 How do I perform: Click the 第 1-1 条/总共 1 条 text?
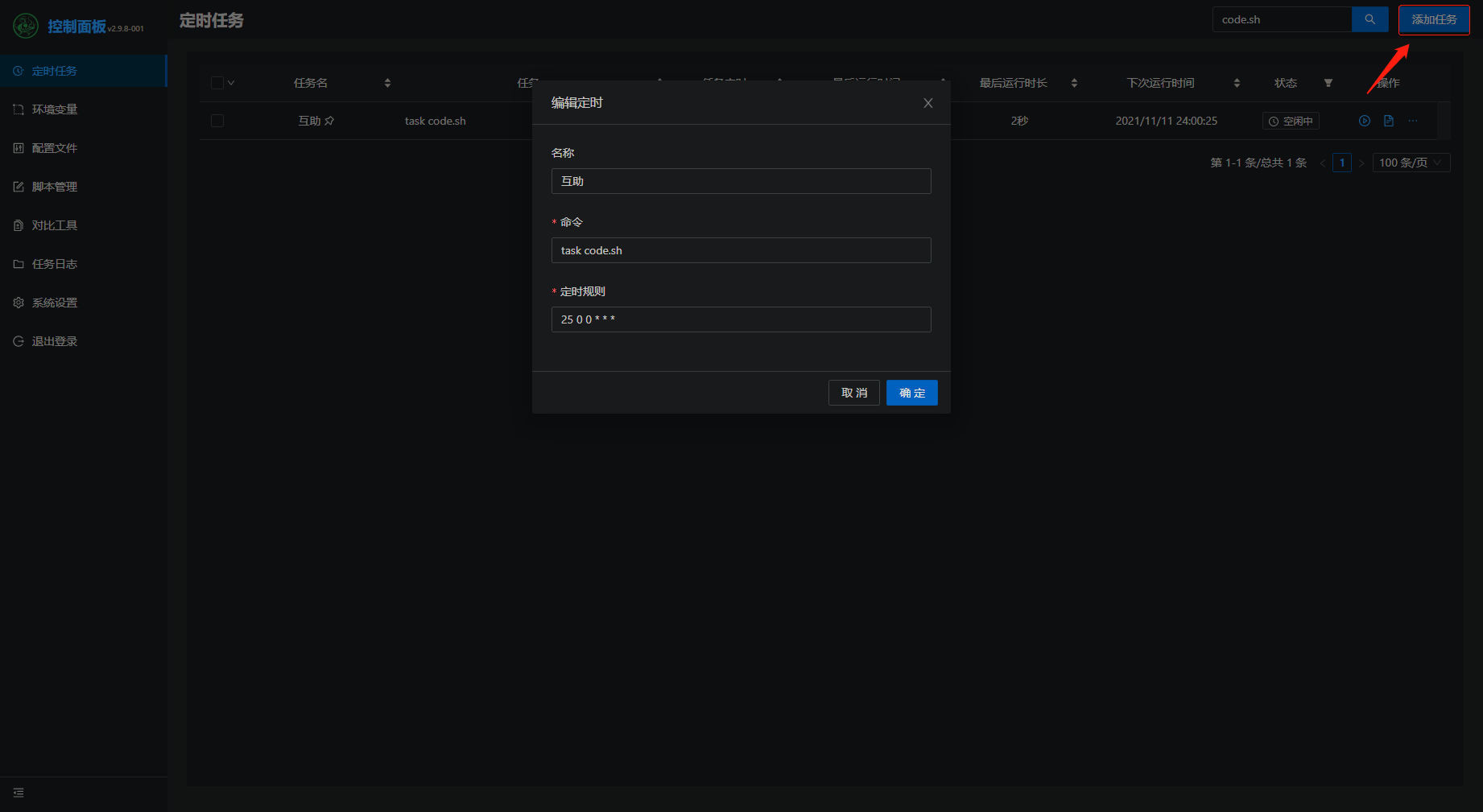click(x=1258, y=163)
